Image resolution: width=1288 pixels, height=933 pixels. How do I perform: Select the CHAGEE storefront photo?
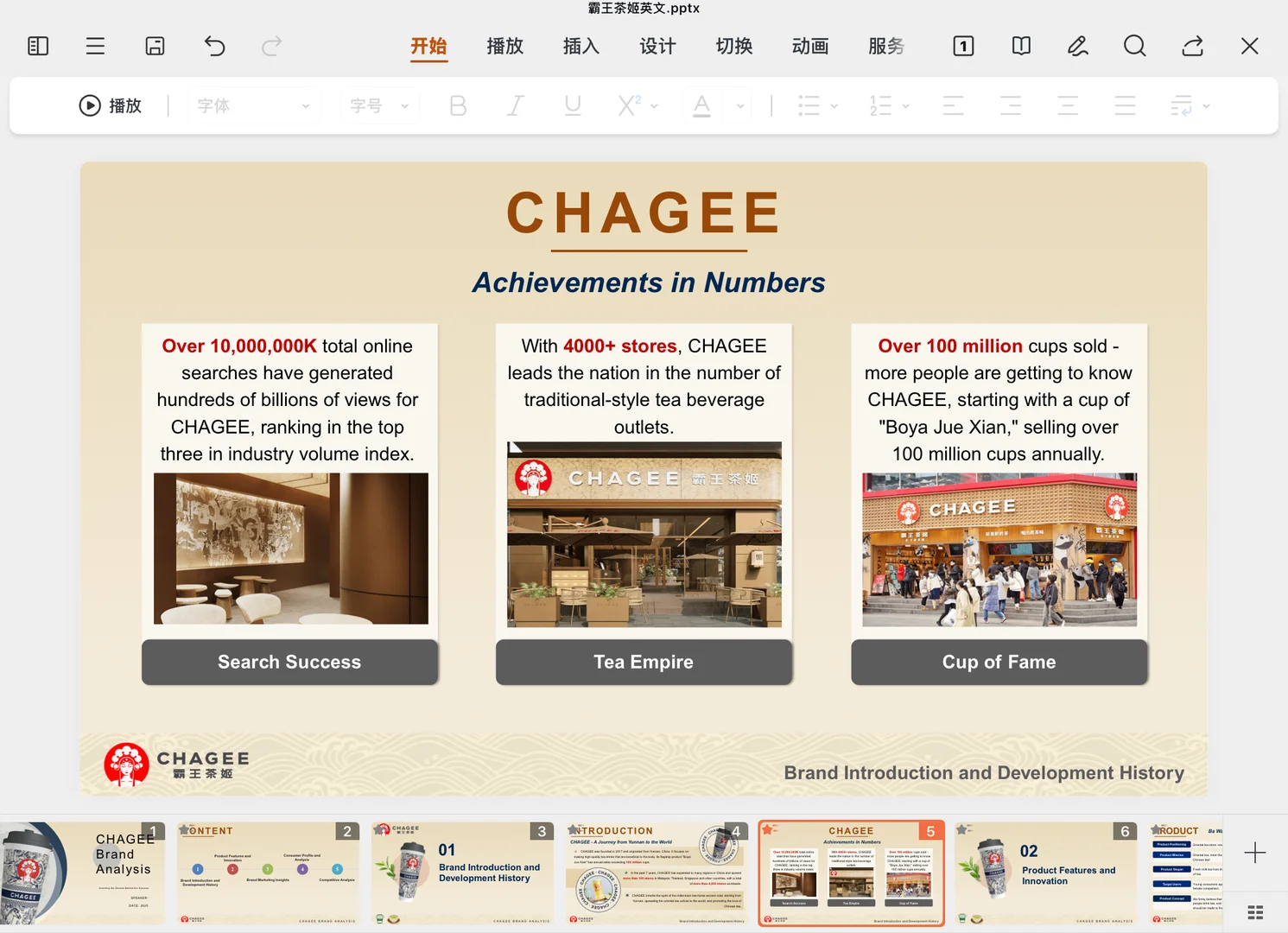[644, 535]
